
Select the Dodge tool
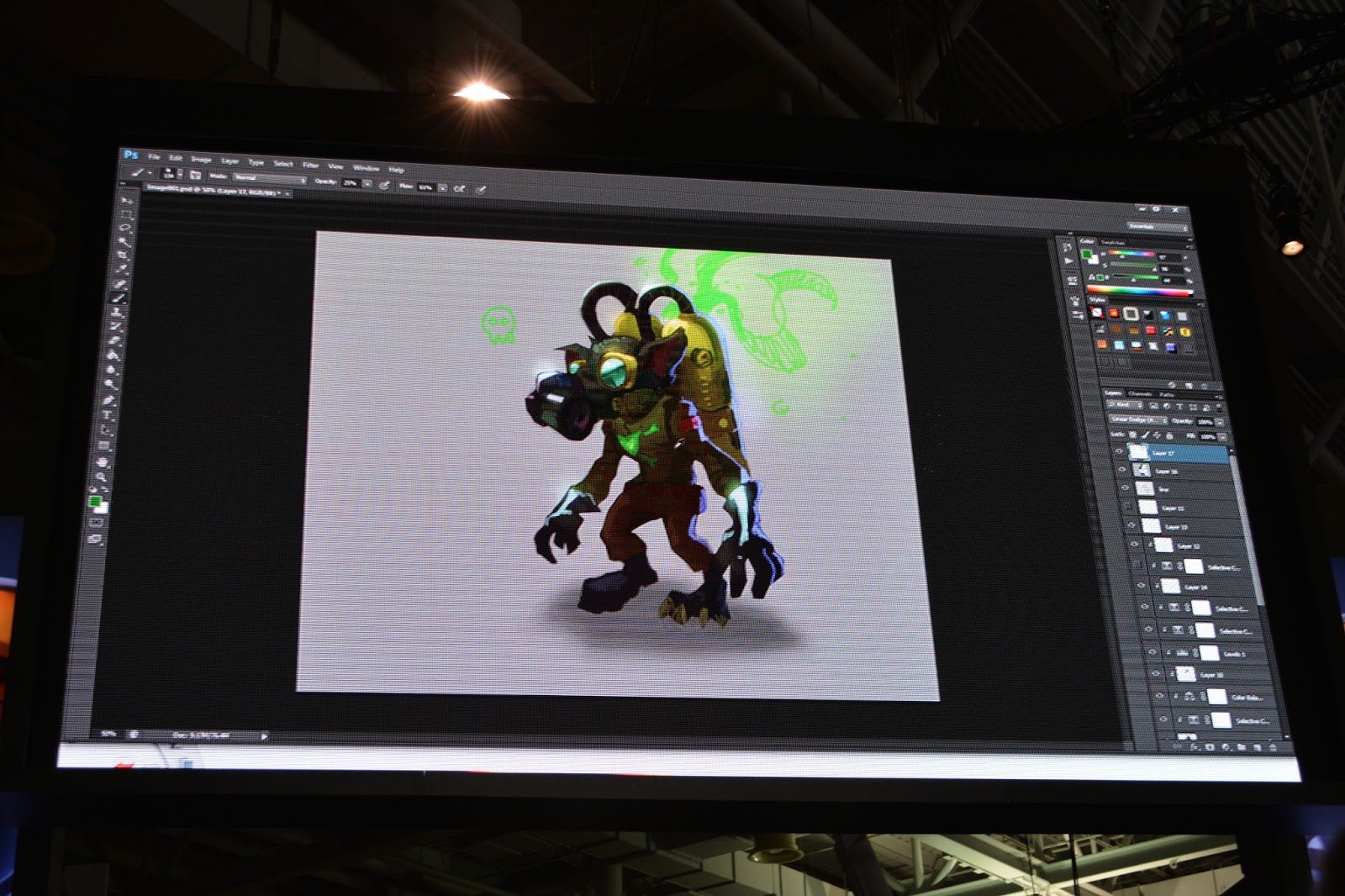coord(109,384)
